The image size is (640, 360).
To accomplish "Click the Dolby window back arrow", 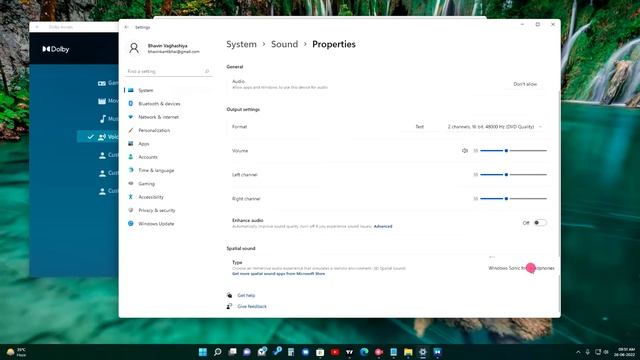I will [37, 27].
